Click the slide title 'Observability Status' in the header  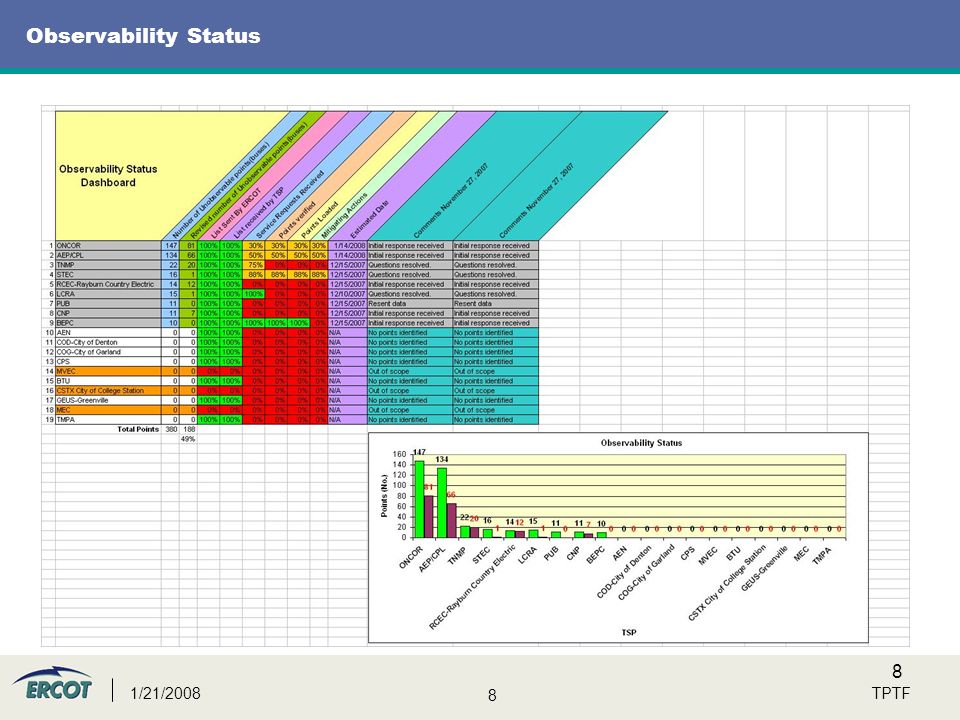[143, 36]
